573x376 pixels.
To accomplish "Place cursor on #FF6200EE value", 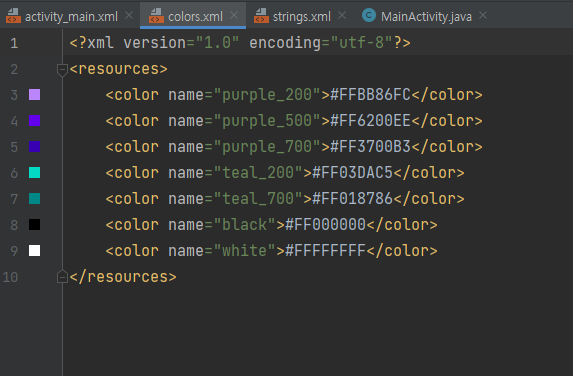I will tap(370, 121).
